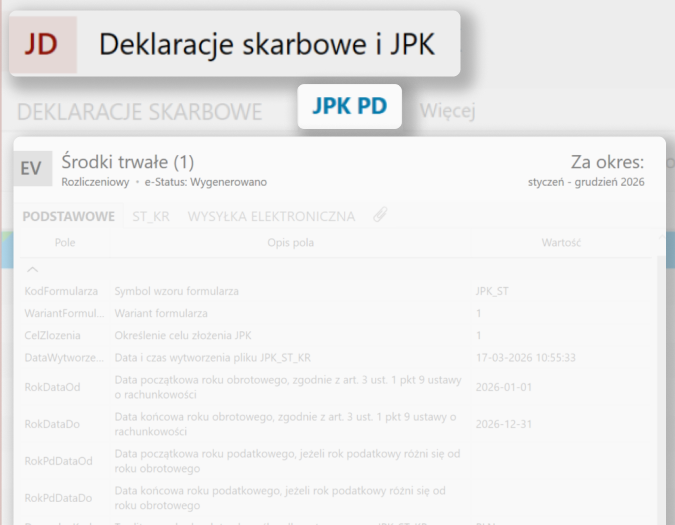The image size is (675, 525).
Task: Select the KodFormularza row
Action: 61,291
